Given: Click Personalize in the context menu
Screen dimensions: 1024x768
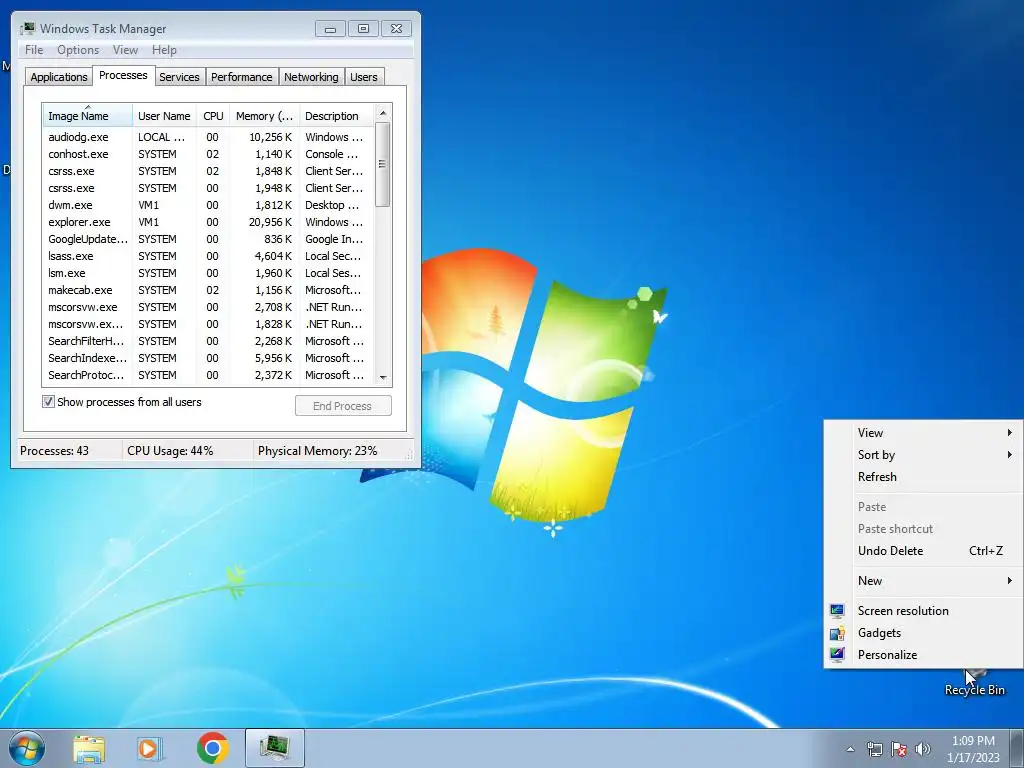Looking at the screenshot, I should (923, 654).
